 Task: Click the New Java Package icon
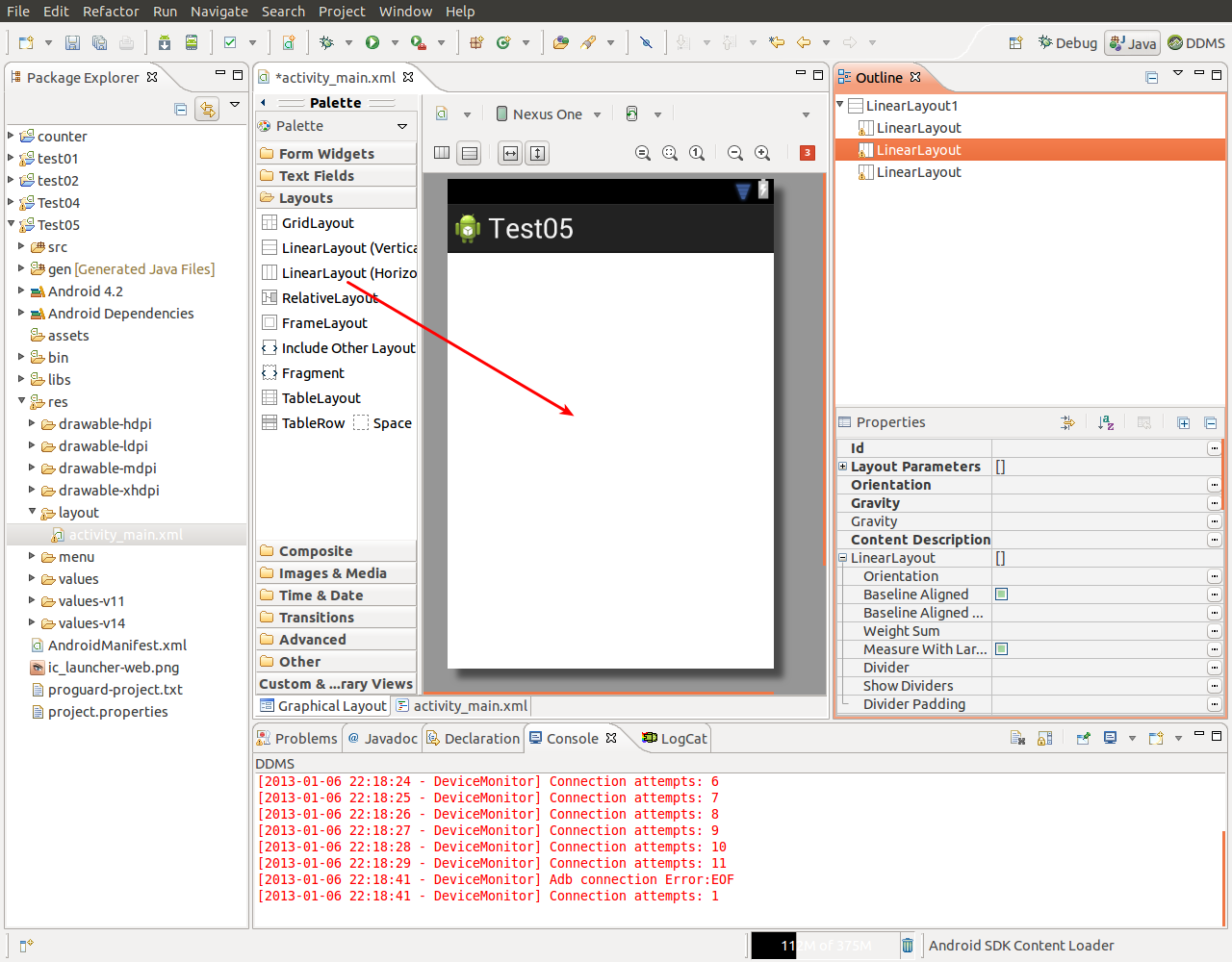[475, 42]
